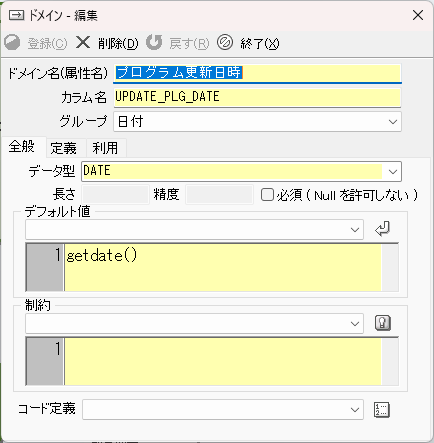Click the 長さ input field

(x=115, y=195)
